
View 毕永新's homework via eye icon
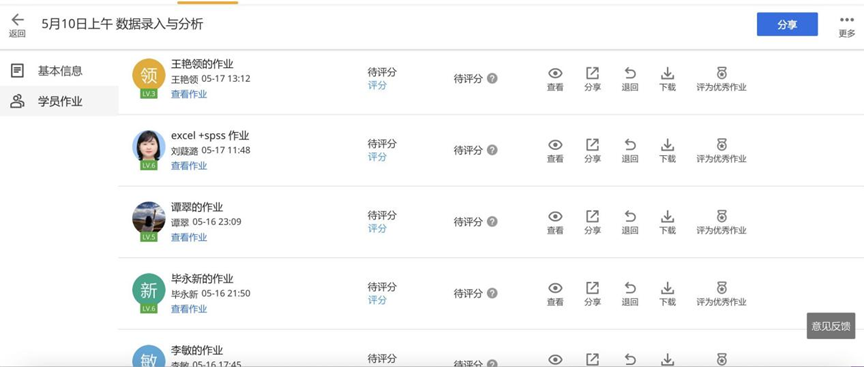(x=555, y=294)
